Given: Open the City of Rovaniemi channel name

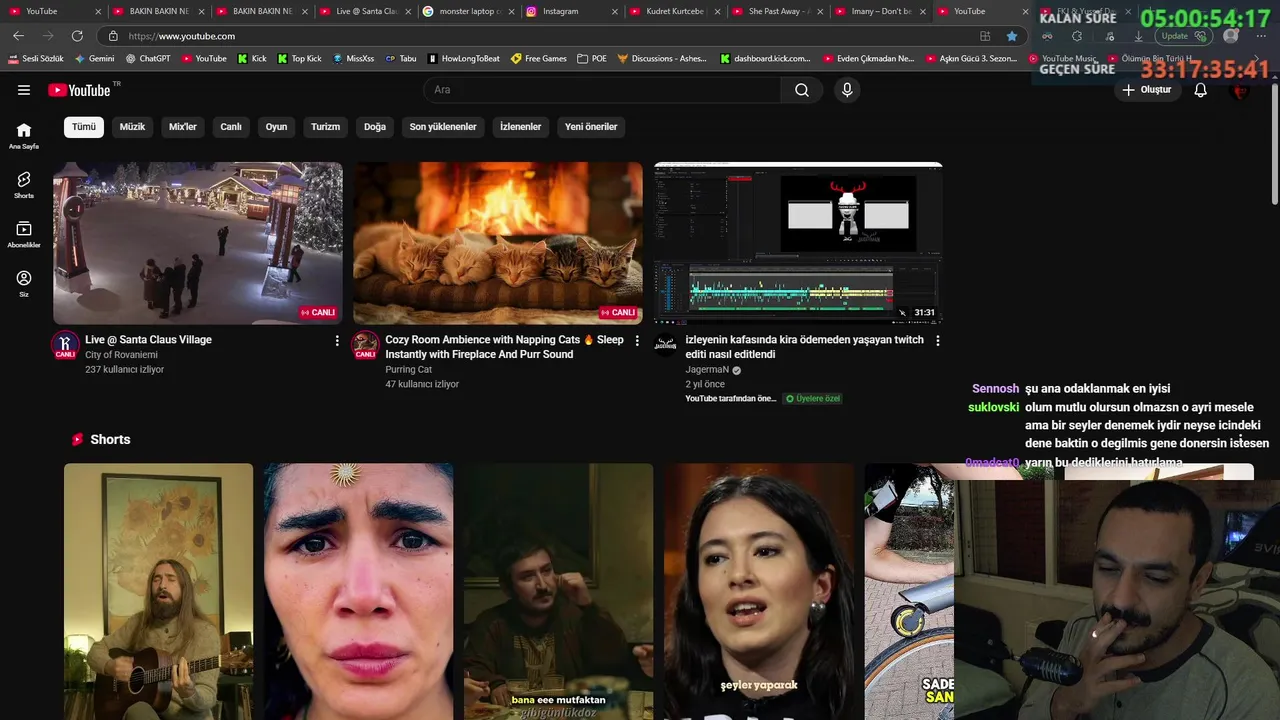Looking at the screenshot, I should click(x=121, y=355).
